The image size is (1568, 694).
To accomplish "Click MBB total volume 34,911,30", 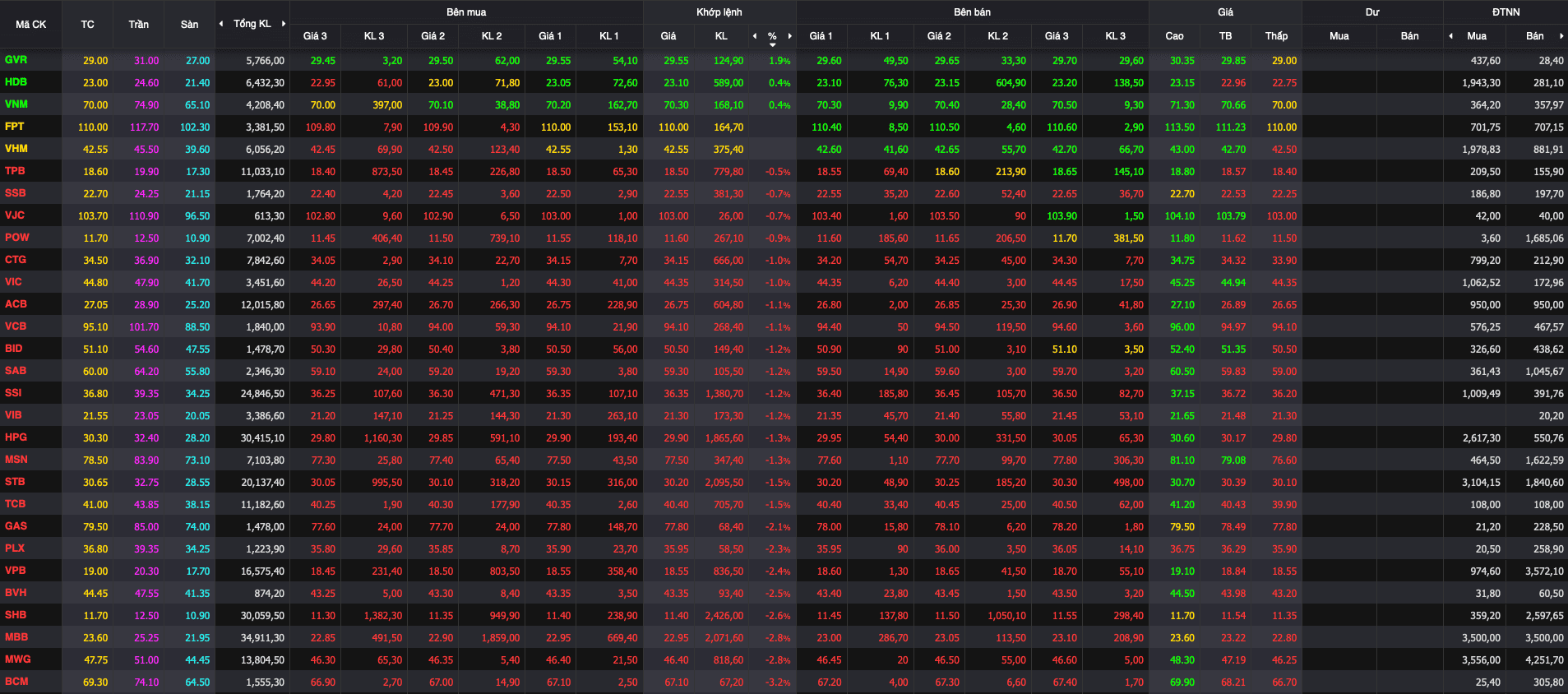I will pos(262,638).
